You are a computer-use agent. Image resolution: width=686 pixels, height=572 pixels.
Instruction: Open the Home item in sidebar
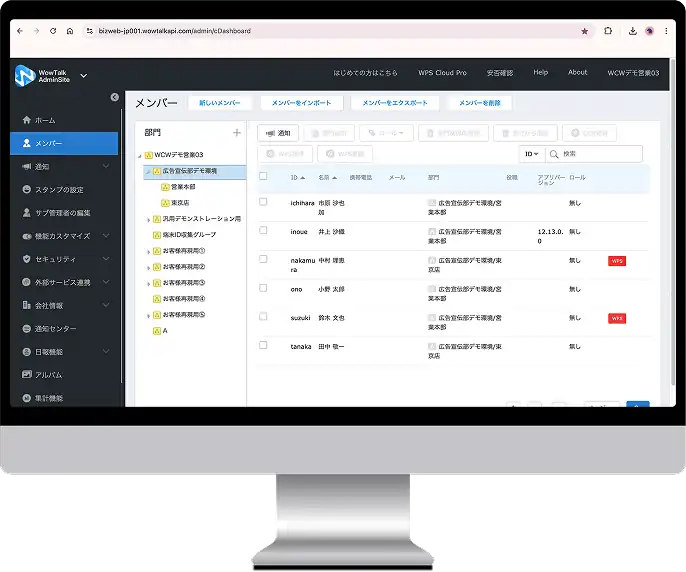tap(64, 120)
